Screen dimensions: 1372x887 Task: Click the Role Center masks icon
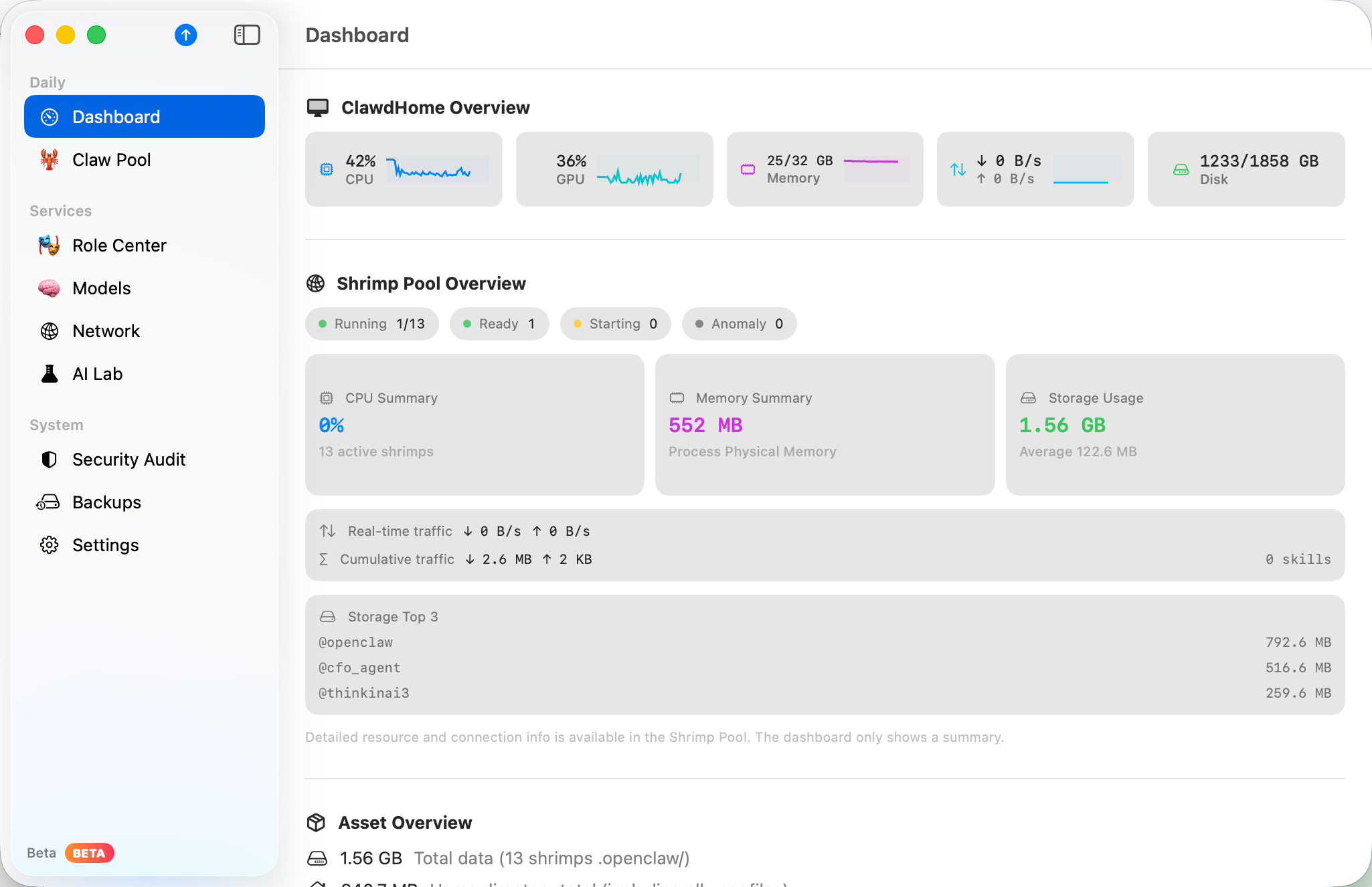[49, 245]
